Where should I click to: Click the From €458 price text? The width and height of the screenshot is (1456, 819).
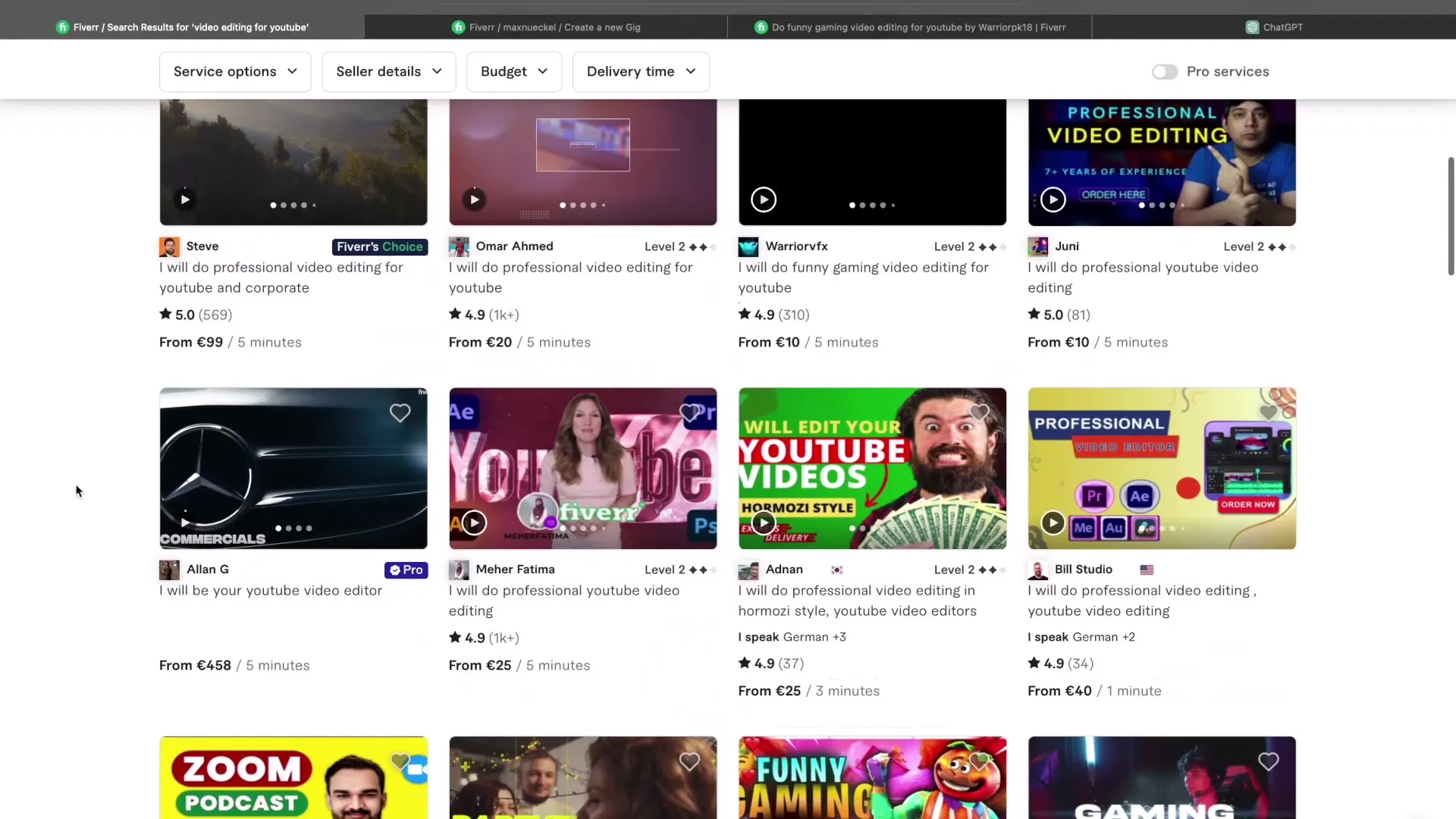195,666
